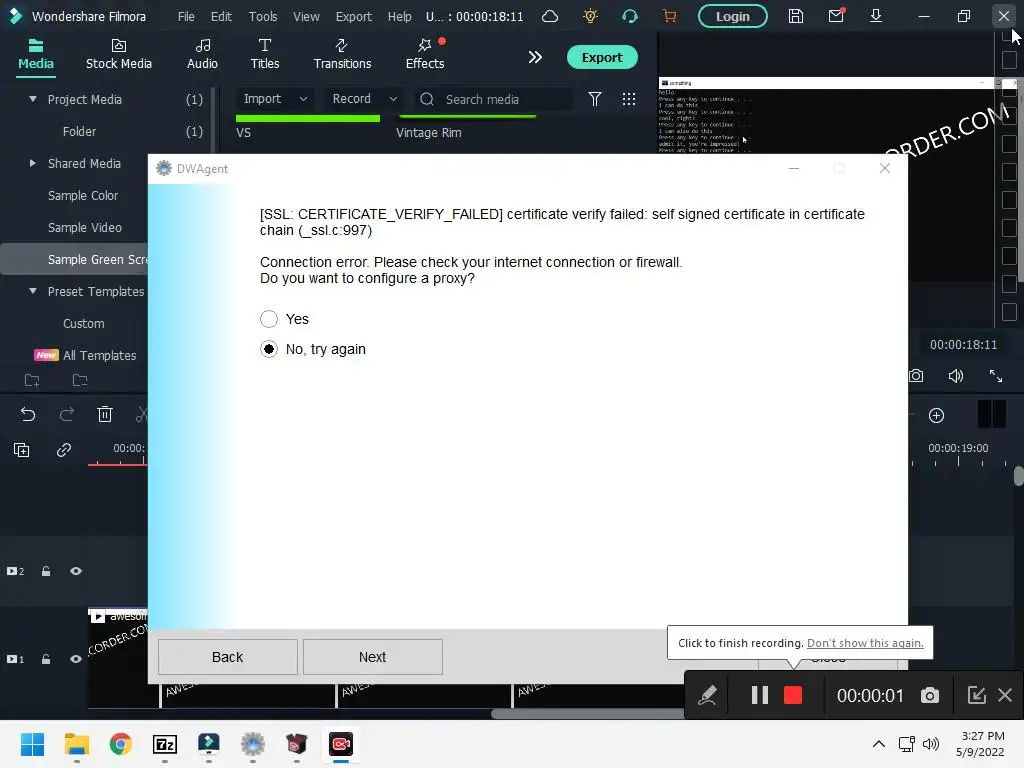
Task: Click the Login button
Action: [x=732, y=16]
